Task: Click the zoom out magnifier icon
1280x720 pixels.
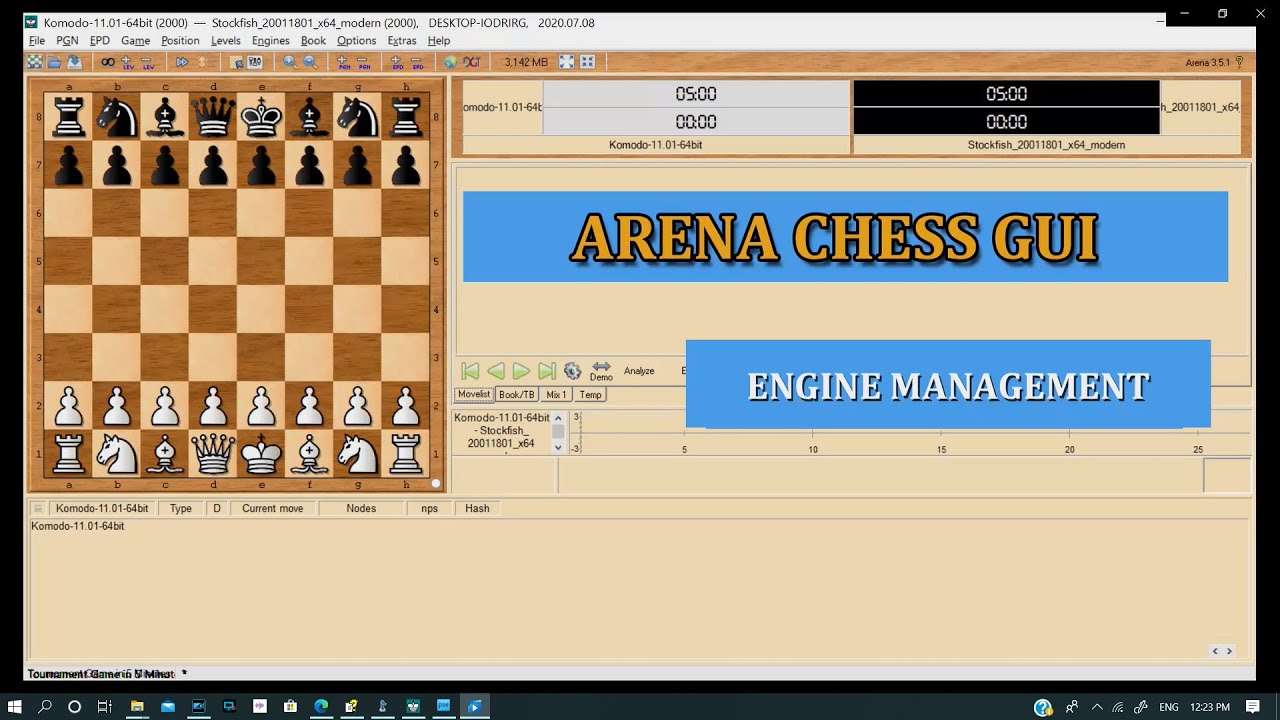Action: pos(309,62)
